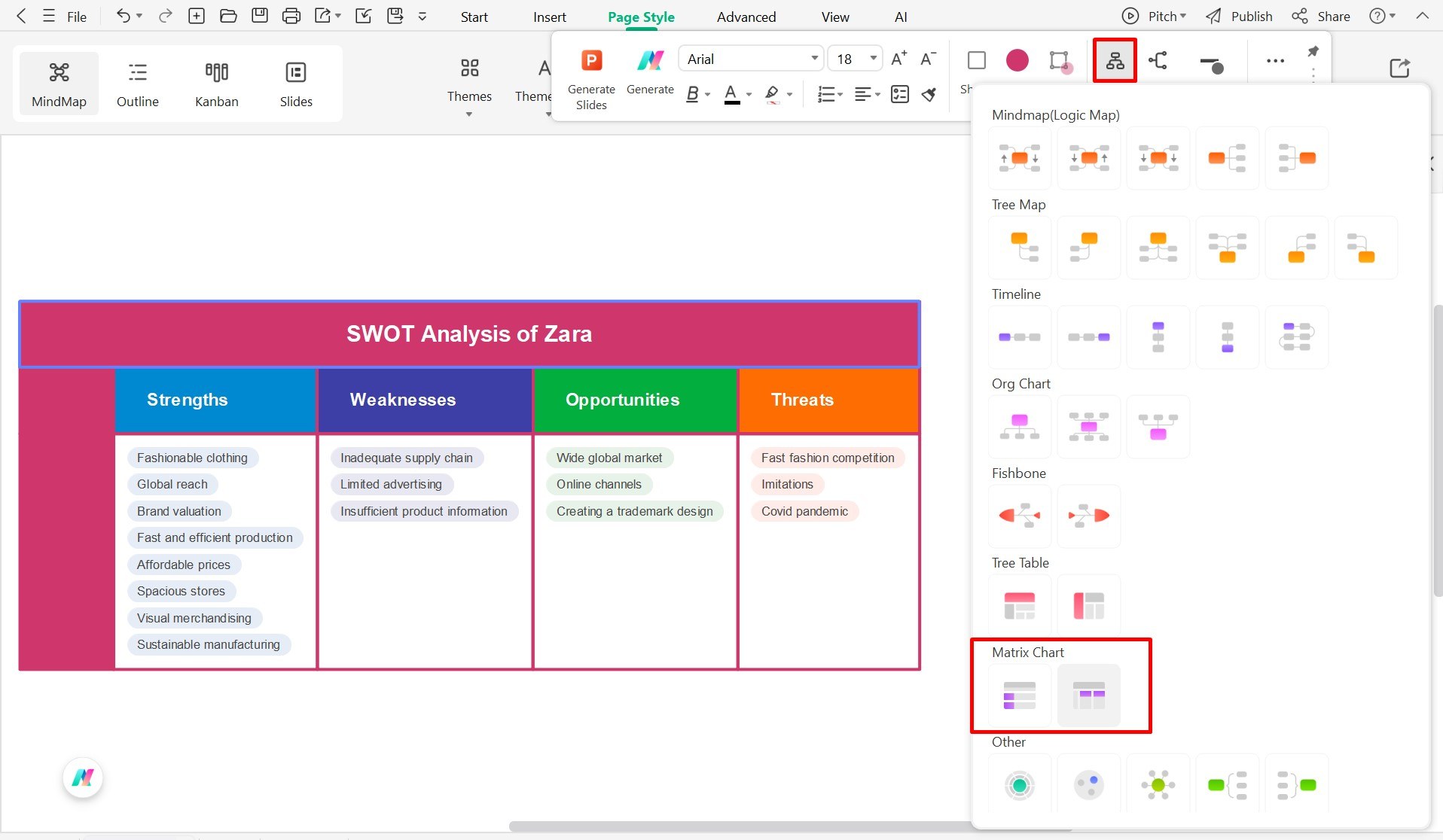Viewport: 1443px width, 840px height.
Task: Open the help question mark menu
Action: [x=1382, y=16]
